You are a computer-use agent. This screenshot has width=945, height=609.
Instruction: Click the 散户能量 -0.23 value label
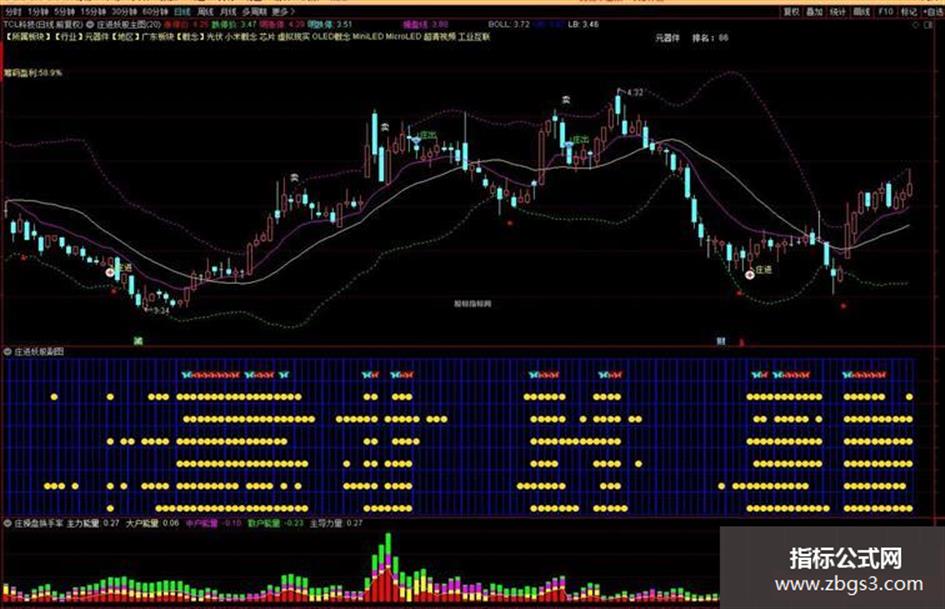tap(276, 523)
